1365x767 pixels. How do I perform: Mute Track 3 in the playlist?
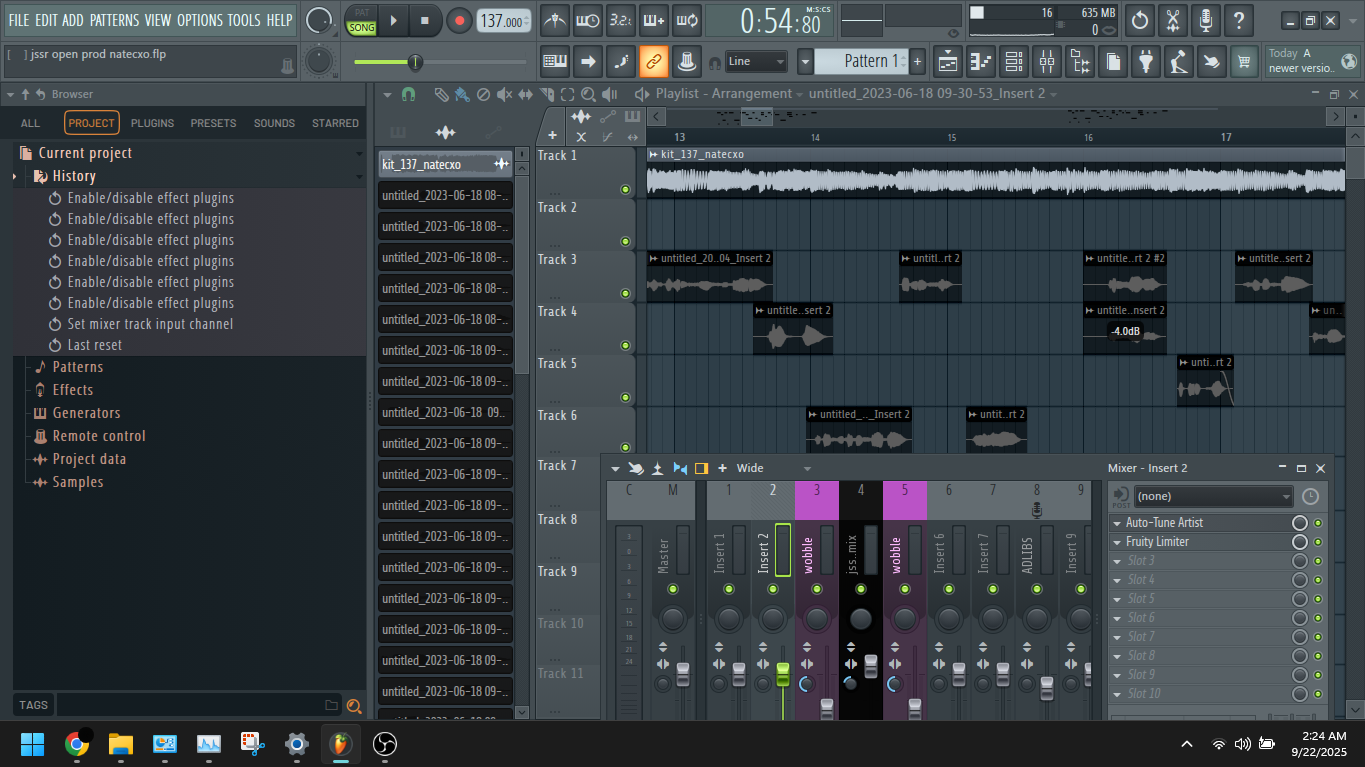pyautogui.click(x=625, y=293)
